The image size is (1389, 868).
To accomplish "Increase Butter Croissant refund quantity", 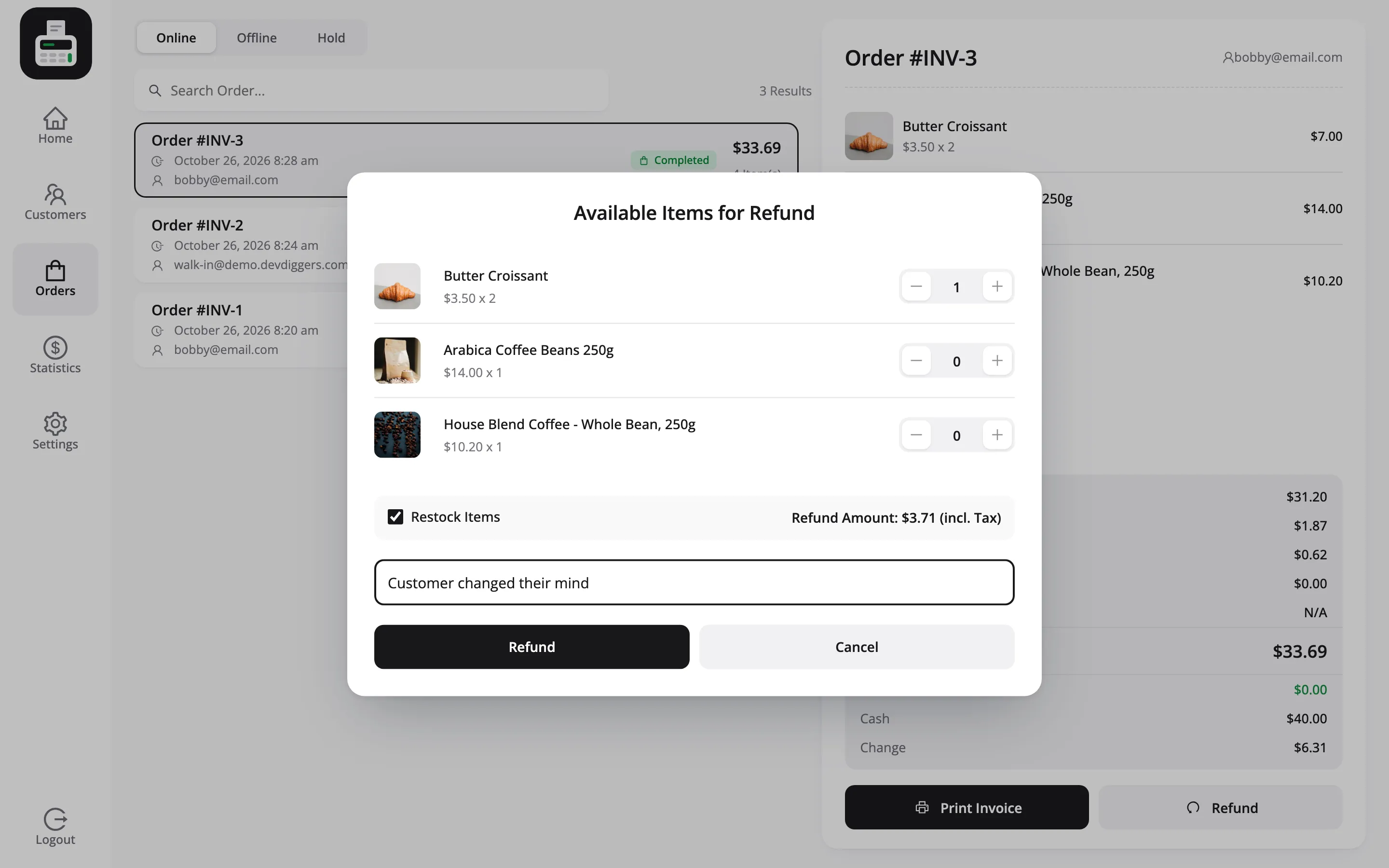I will (997, 286).
